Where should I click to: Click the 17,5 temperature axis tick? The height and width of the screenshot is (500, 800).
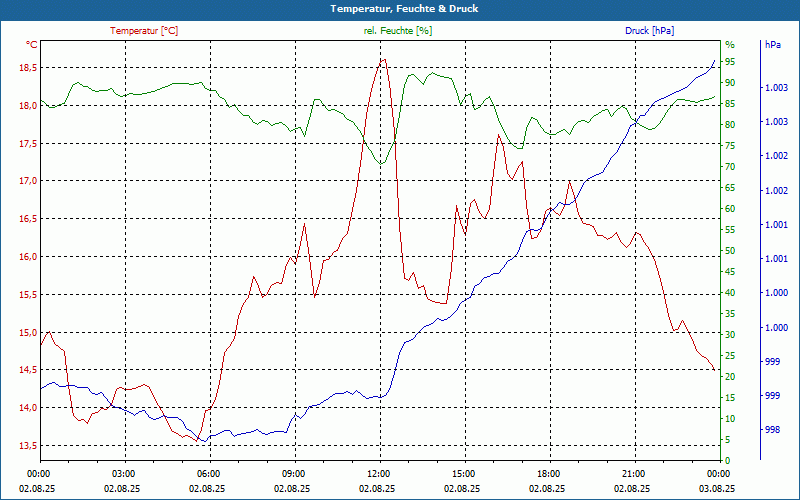[x=29, y=143]
